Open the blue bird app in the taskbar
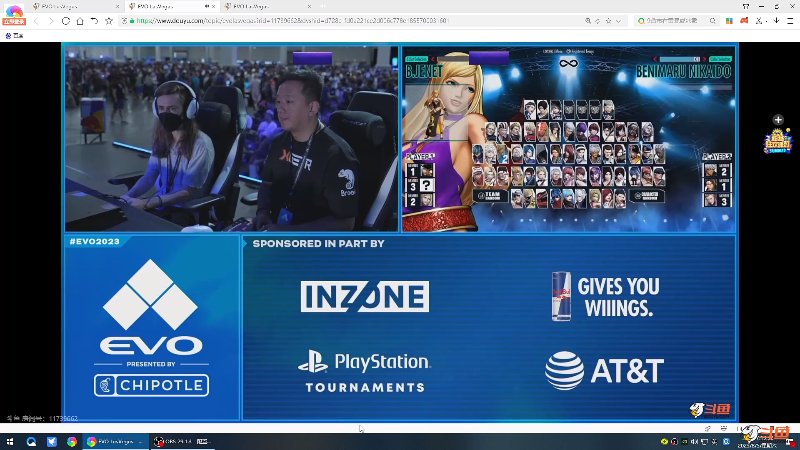Screen dimensions: 800x450 [52, 442]
